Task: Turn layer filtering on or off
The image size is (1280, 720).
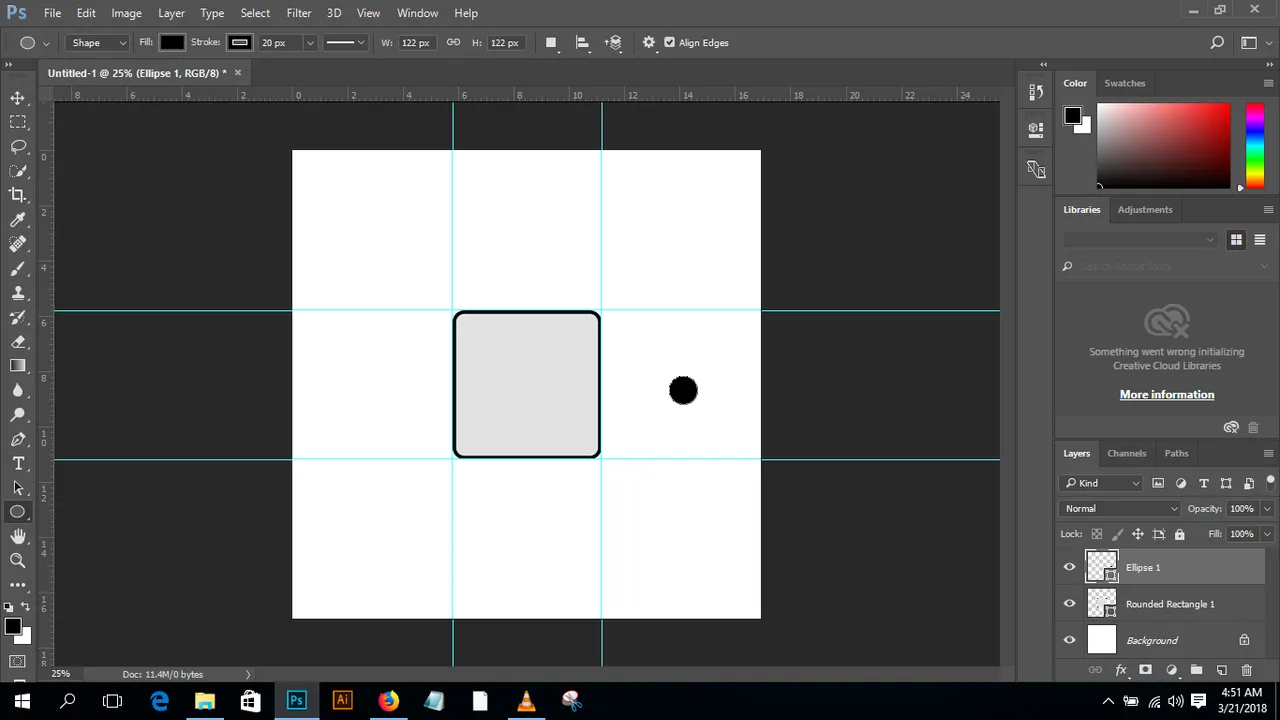Action: point(1270,483)
